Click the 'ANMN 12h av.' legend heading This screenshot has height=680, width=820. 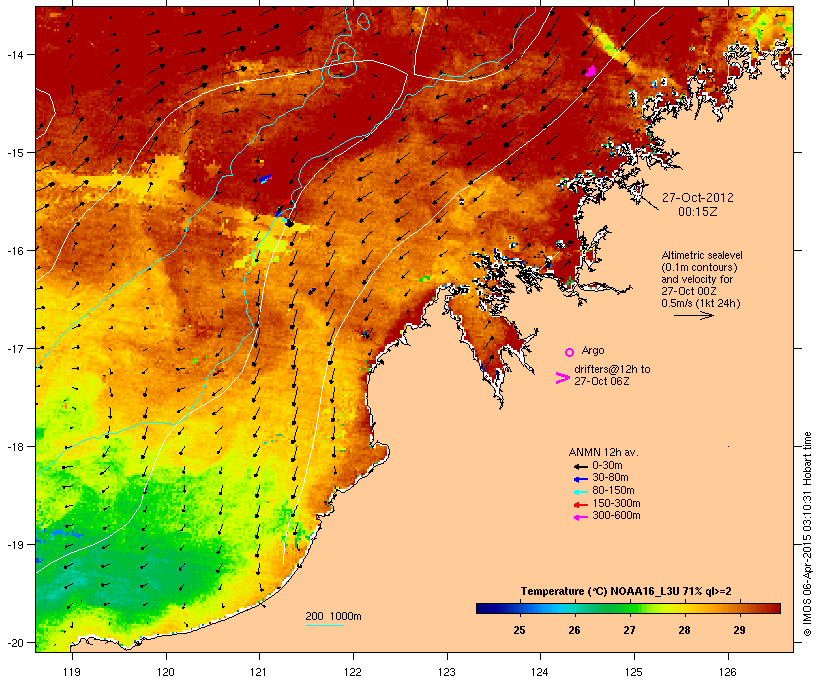tap(603, 452)
